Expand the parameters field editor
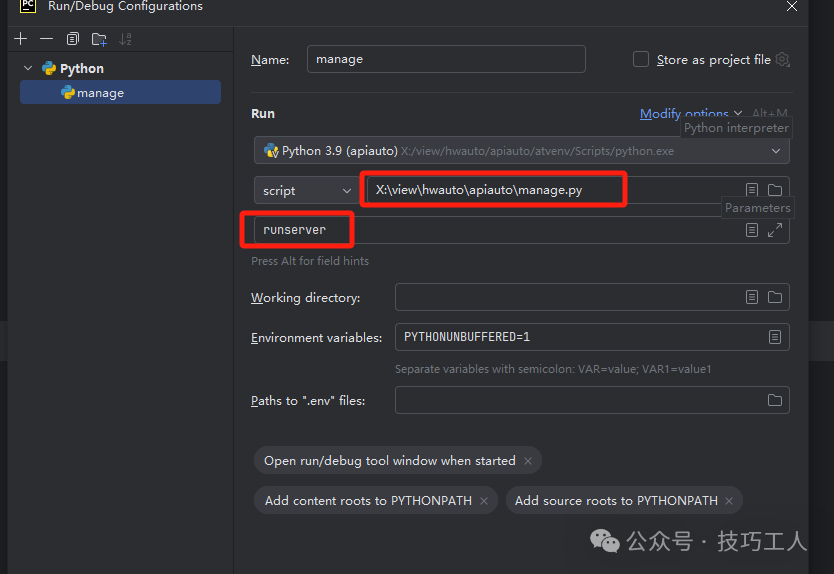834x574 pixels. (x=775, y=230)
